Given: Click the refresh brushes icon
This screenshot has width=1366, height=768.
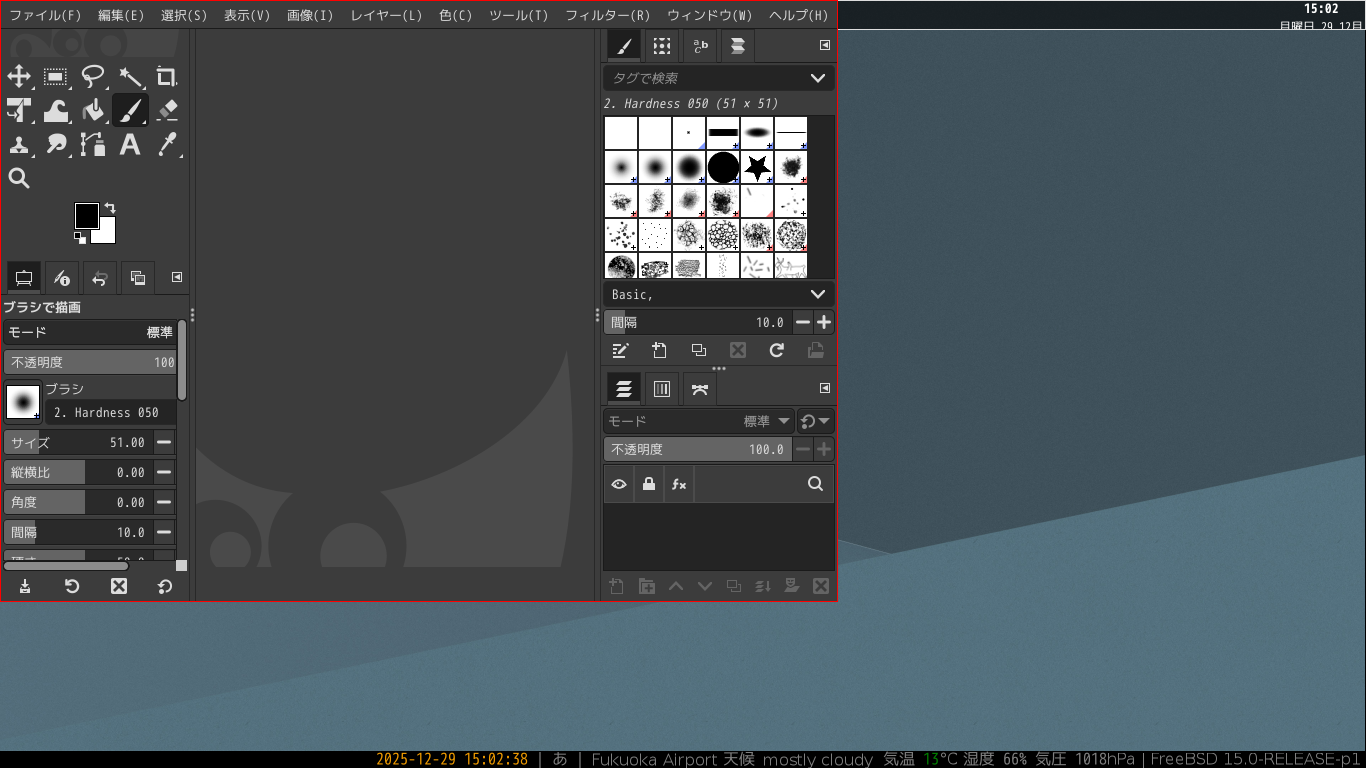Looking at the screenshot, I should [776, 350].
